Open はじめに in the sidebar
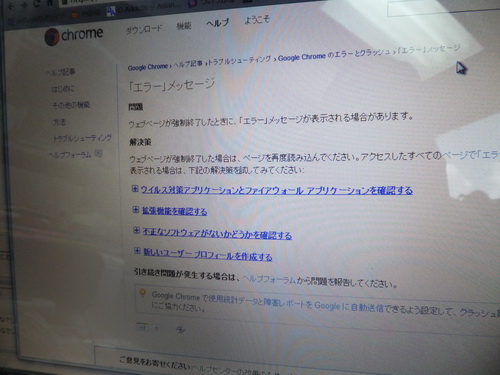This screenshot has height=375, width=500. pyautogui.click(x=63, y=89)
